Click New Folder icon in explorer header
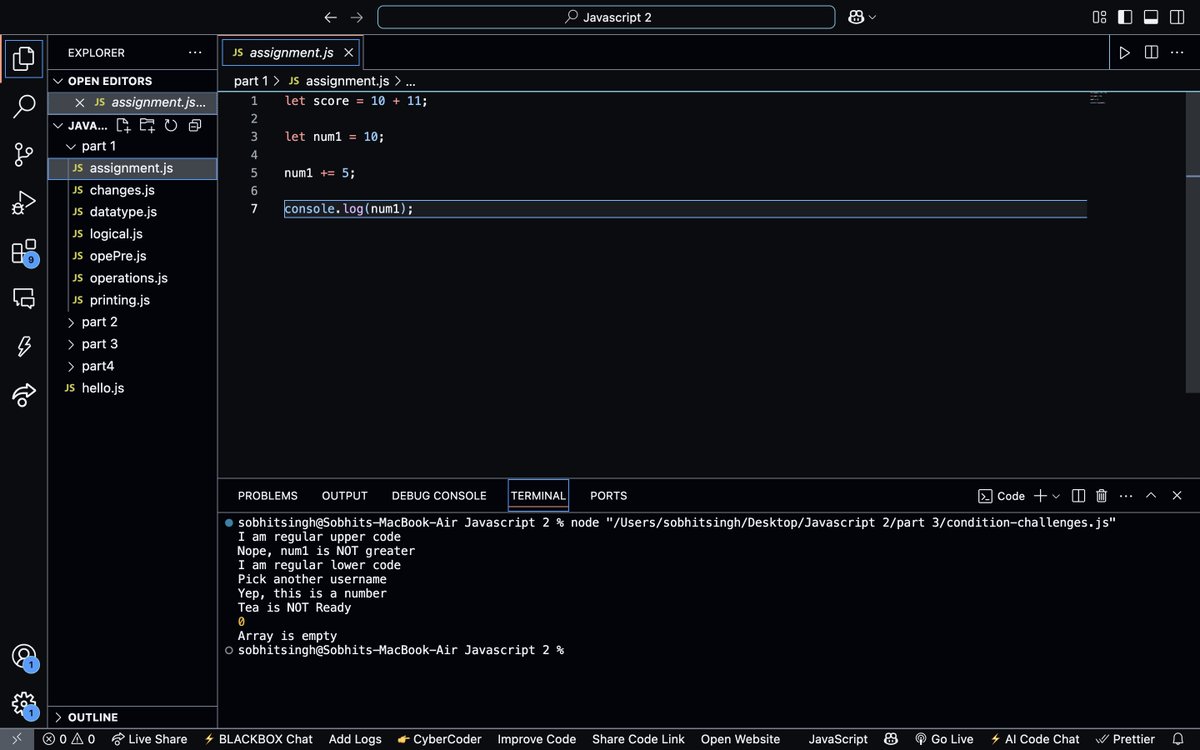This screenshot has width=1200, height=750. 147,126
